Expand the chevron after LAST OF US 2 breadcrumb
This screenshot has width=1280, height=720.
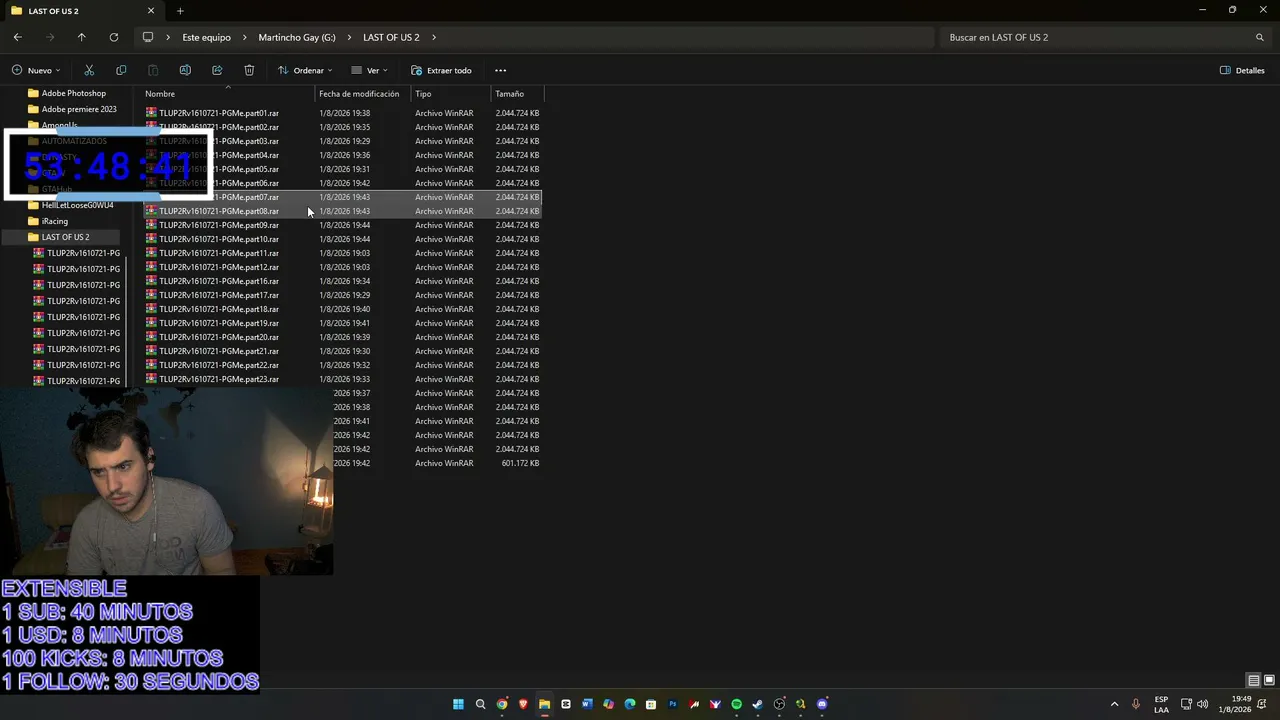434,37
